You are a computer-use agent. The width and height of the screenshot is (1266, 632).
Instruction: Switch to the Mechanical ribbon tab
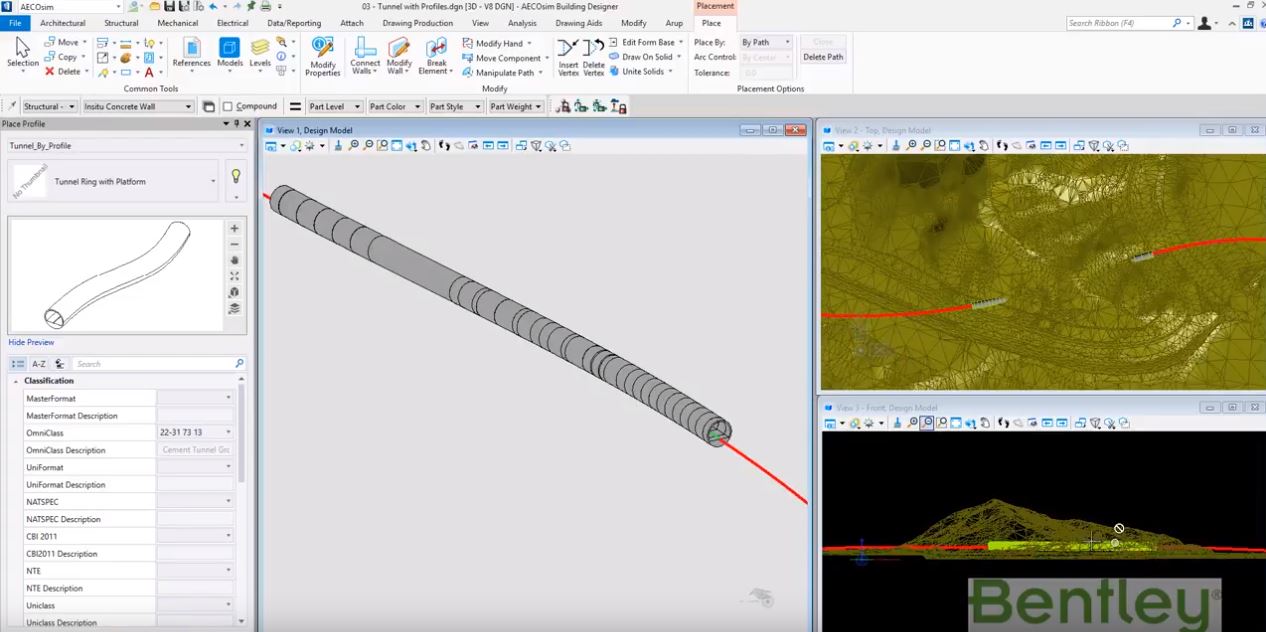point(178,23)
